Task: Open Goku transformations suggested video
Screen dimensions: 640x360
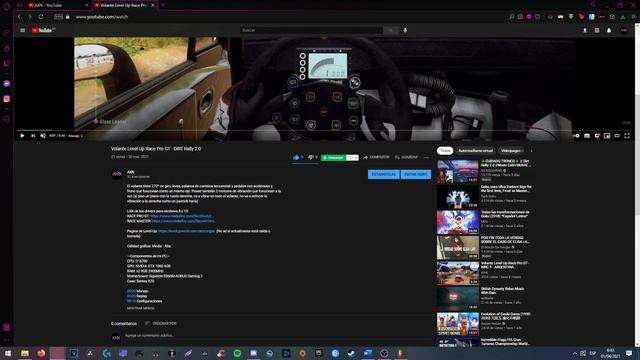Action: [x=484, y=222]
